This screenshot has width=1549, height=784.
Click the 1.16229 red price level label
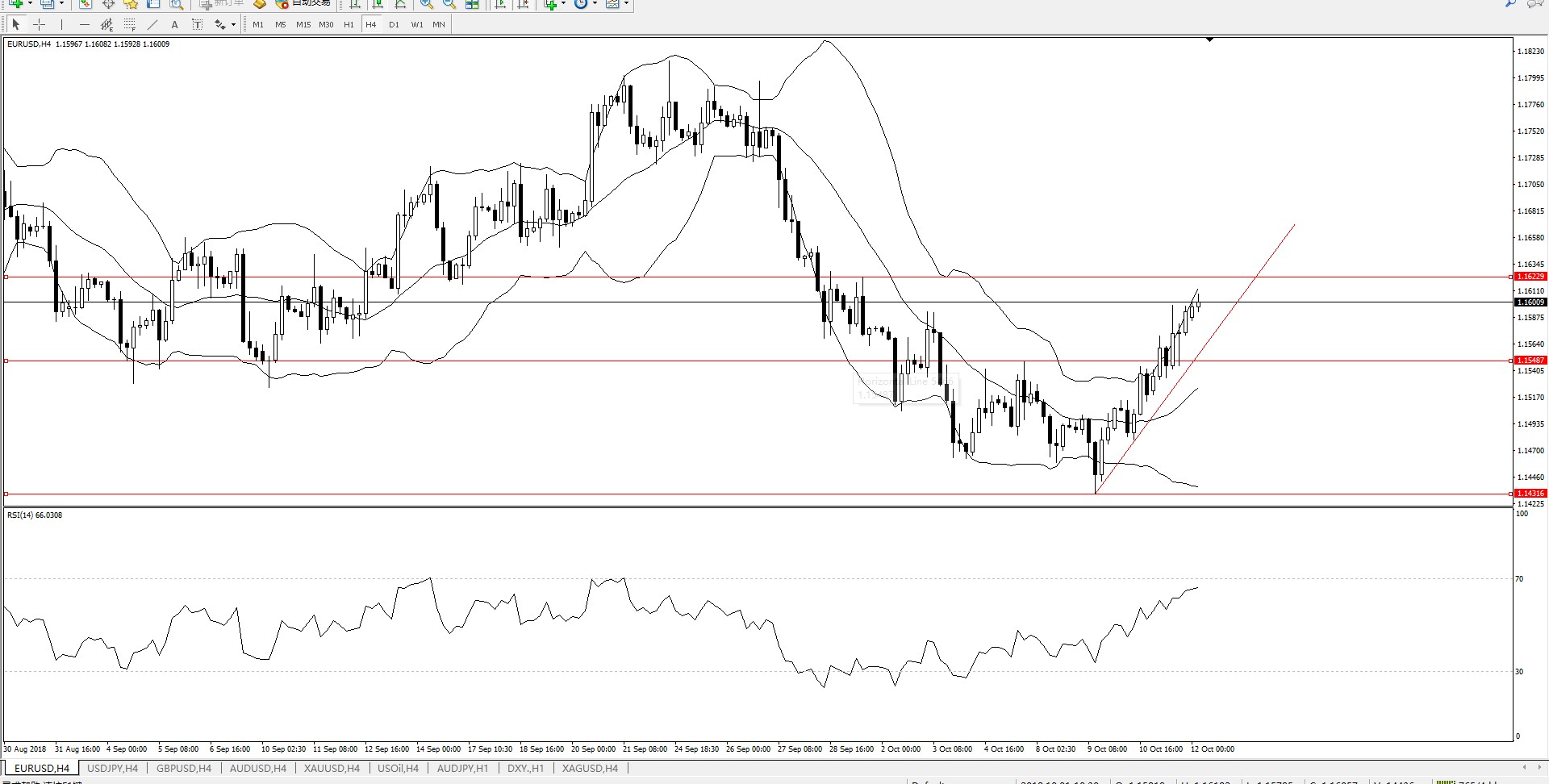1530,277
